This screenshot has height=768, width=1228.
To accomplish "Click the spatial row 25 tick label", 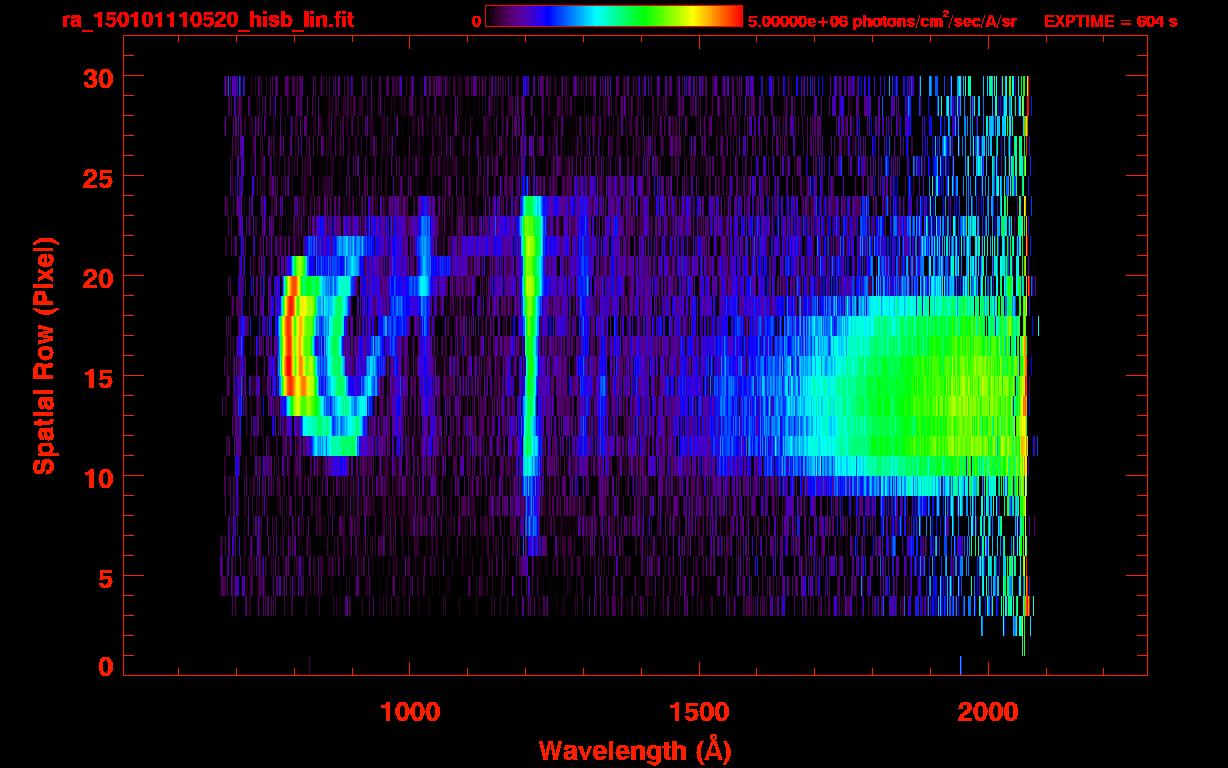I will [98, 177].
